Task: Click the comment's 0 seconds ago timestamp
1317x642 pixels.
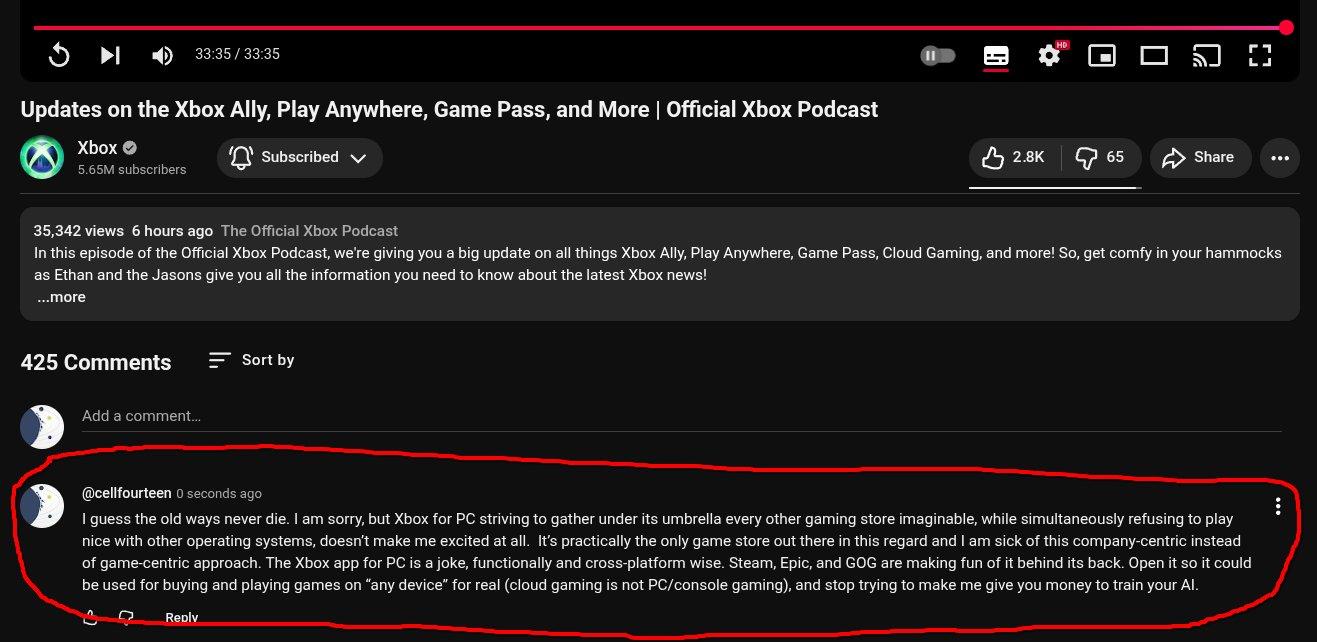Action: [219, 494]
